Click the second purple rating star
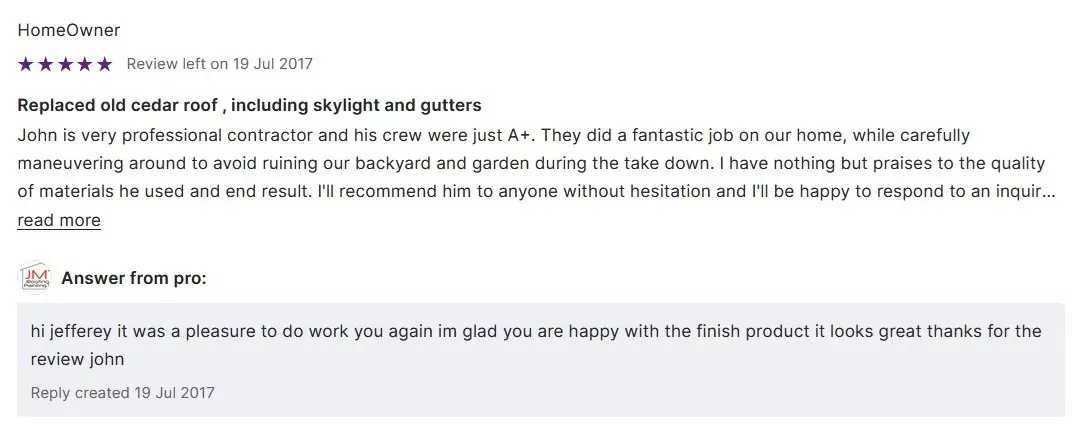 [45, 64]
